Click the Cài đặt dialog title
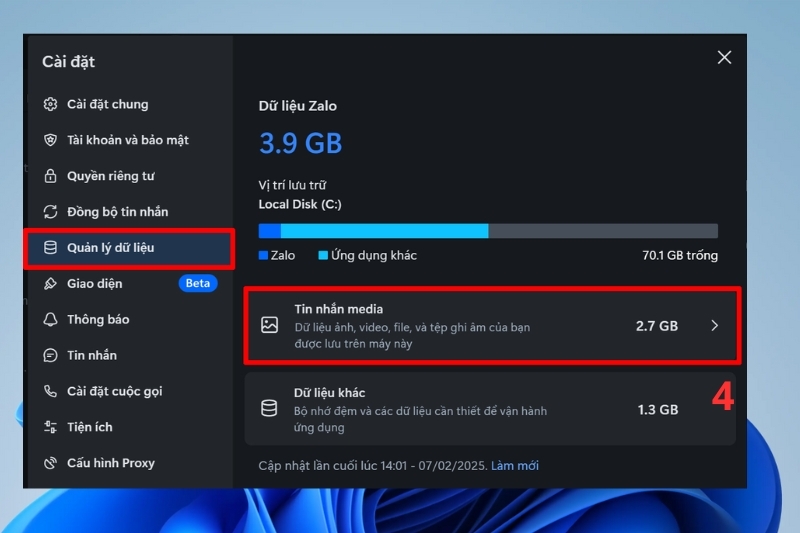Viewport: 800px width, 533px height. click(x=68, y=62)
